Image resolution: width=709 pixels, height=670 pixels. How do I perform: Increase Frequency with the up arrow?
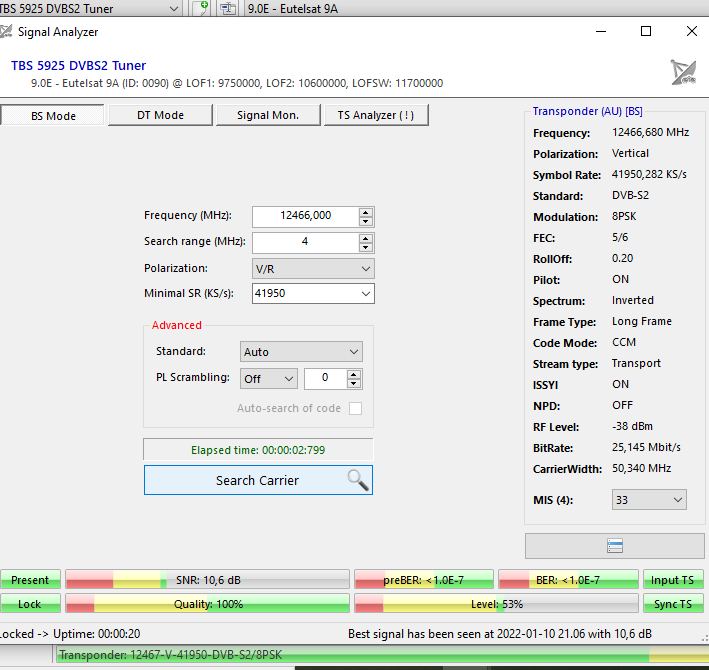point(365,212)
